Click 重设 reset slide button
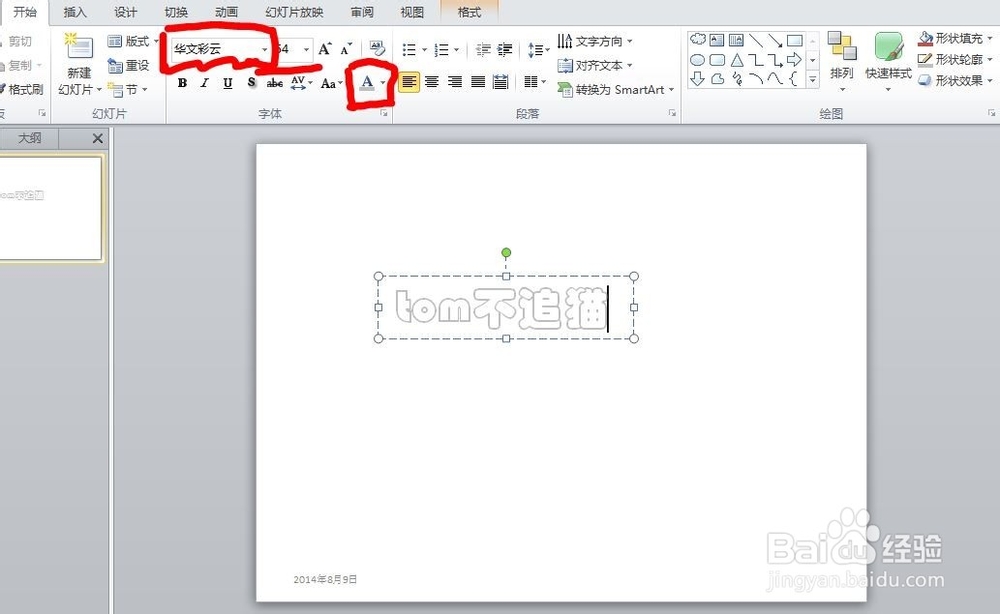This screenshot has height=614, width=1000. [129, 66]
